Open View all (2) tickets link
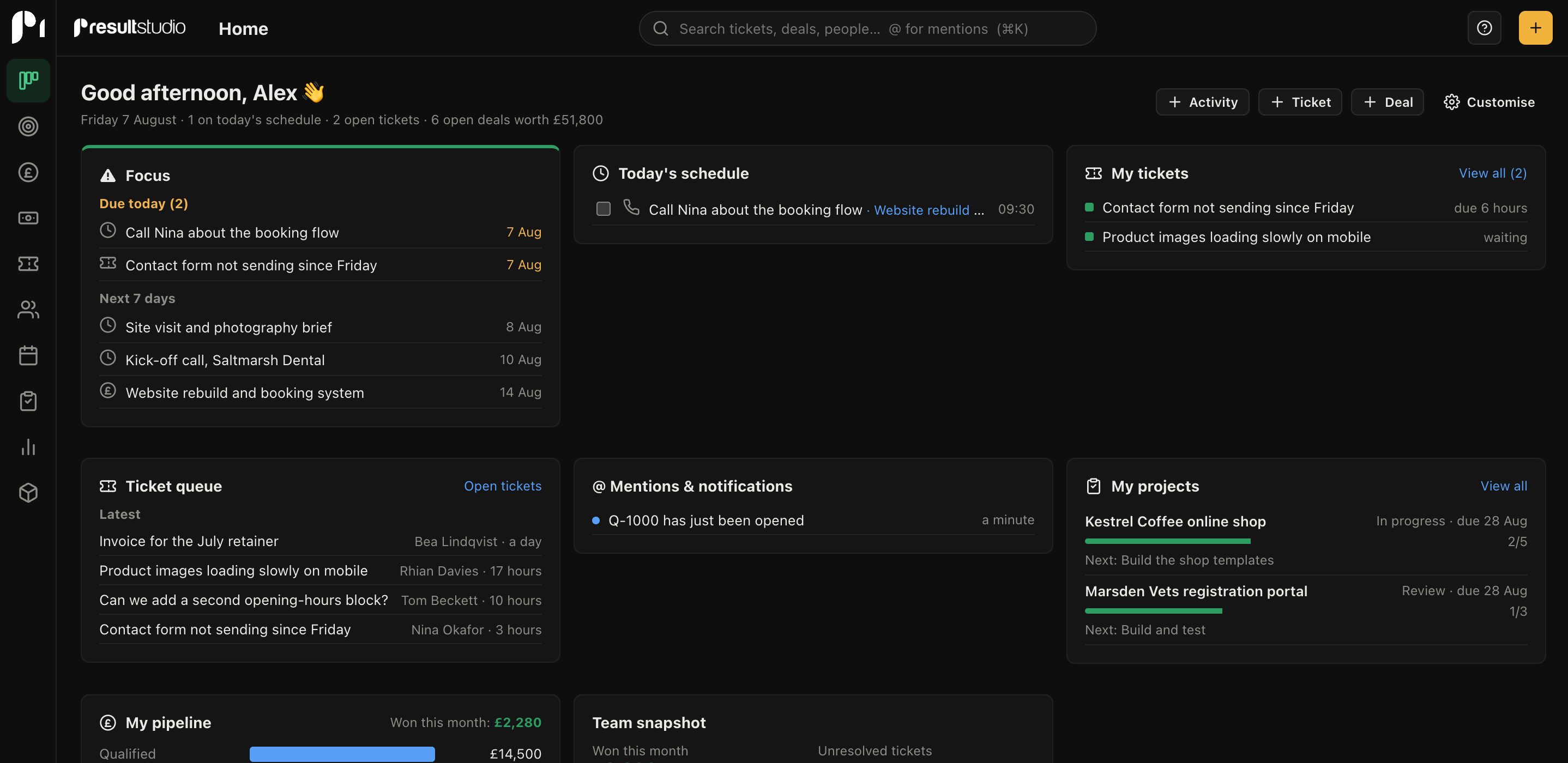1568x763 pixels. click(x=1493, y=173)
